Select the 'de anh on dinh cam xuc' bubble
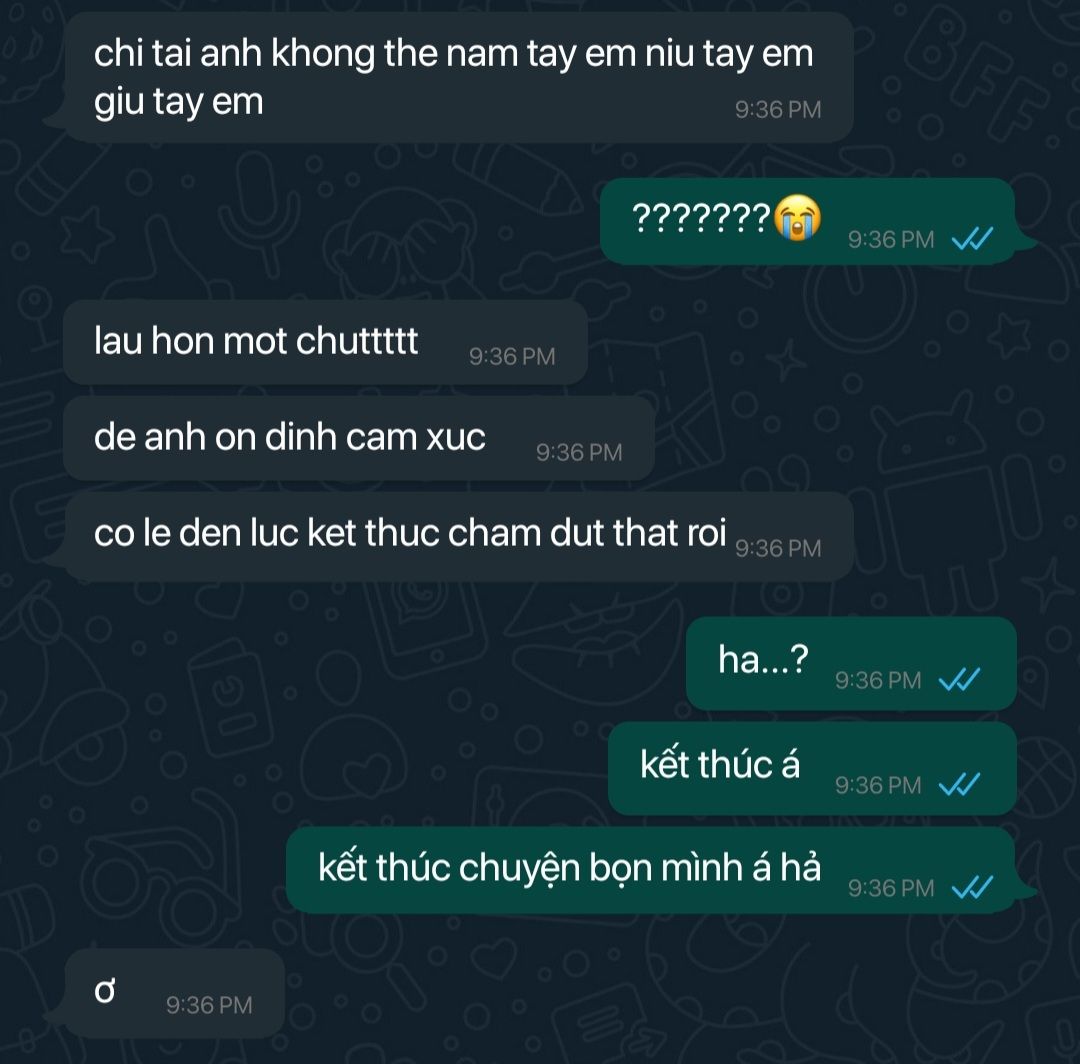Screen dimensions: 1080x1064 click(359, 438)
